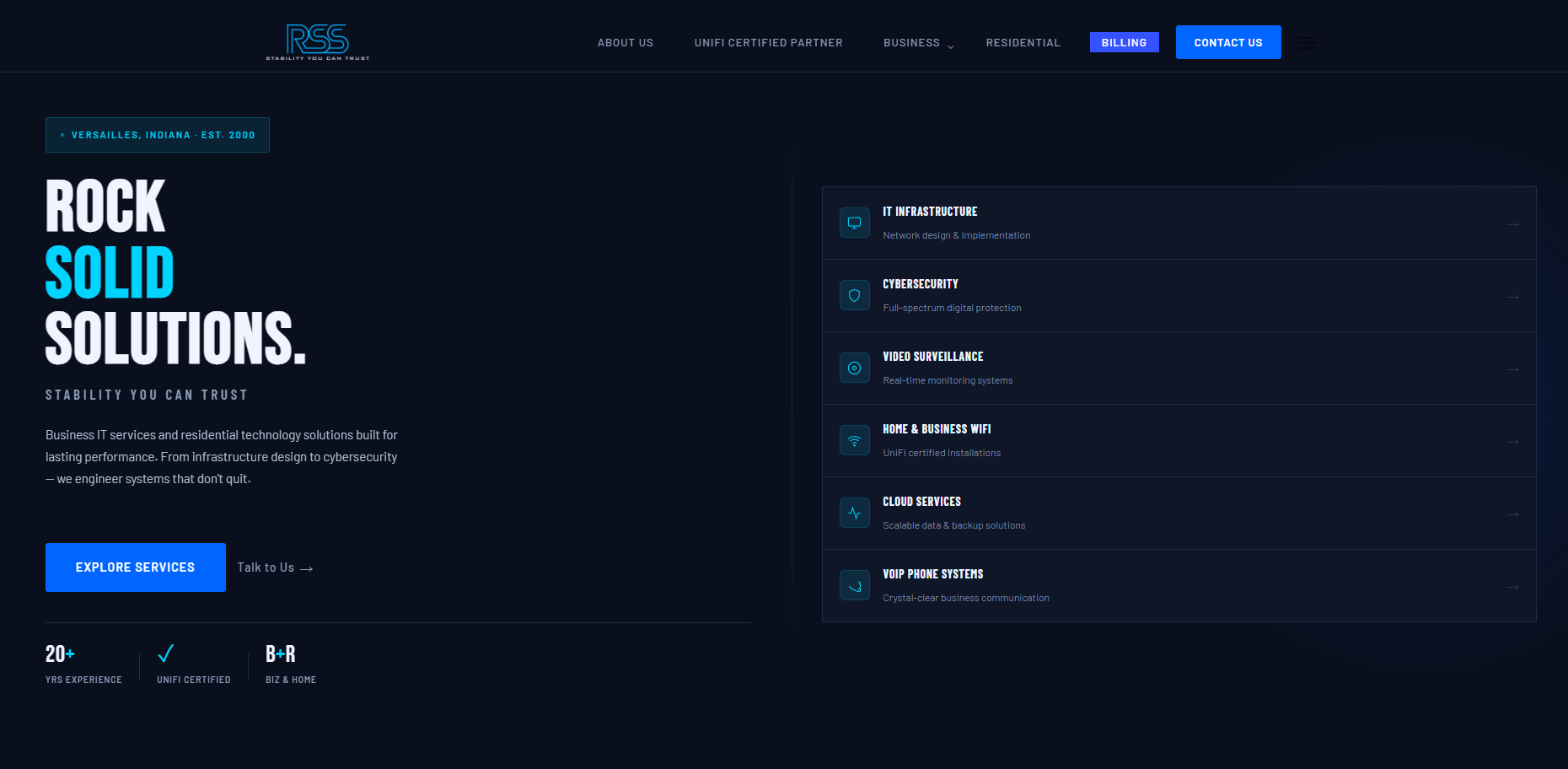Click the VoIP Phone Systems handset icon
Image resolution: width=1568 pixels, height=769 pixels.
point(854,584)
